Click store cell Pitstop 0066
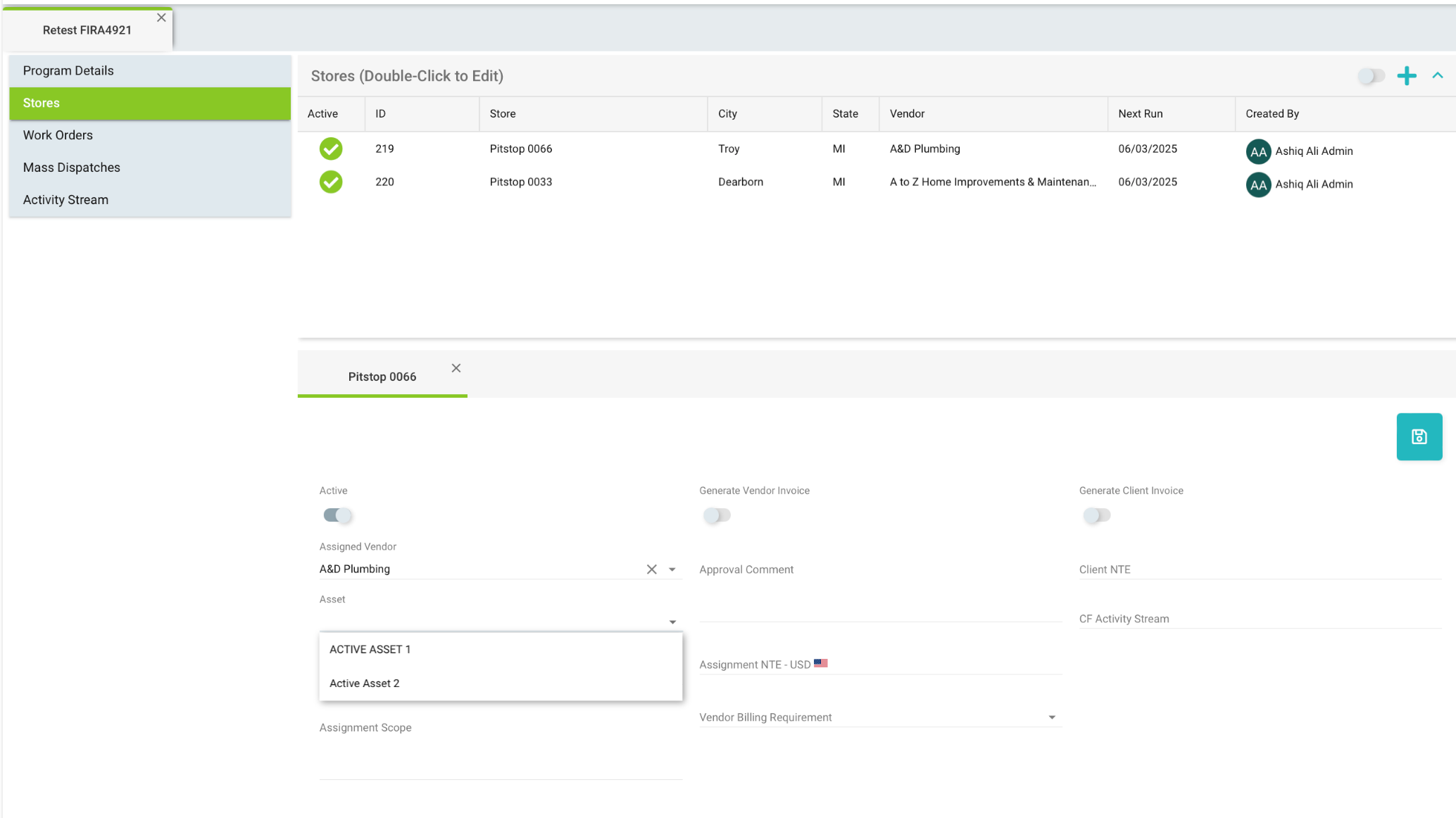Screen dimensions: 1456x818 click(x=521, y=149)
